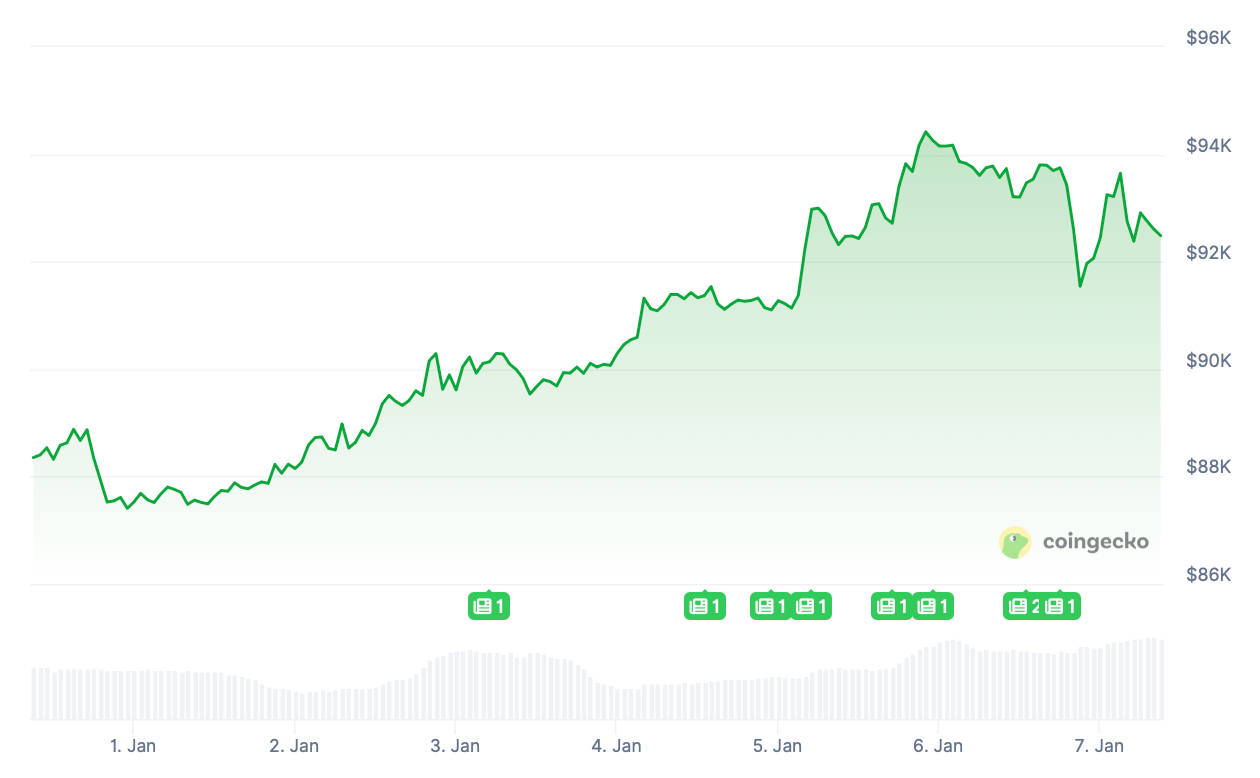Click the news marker just right of 5. Jan

(x=811, y=606)
